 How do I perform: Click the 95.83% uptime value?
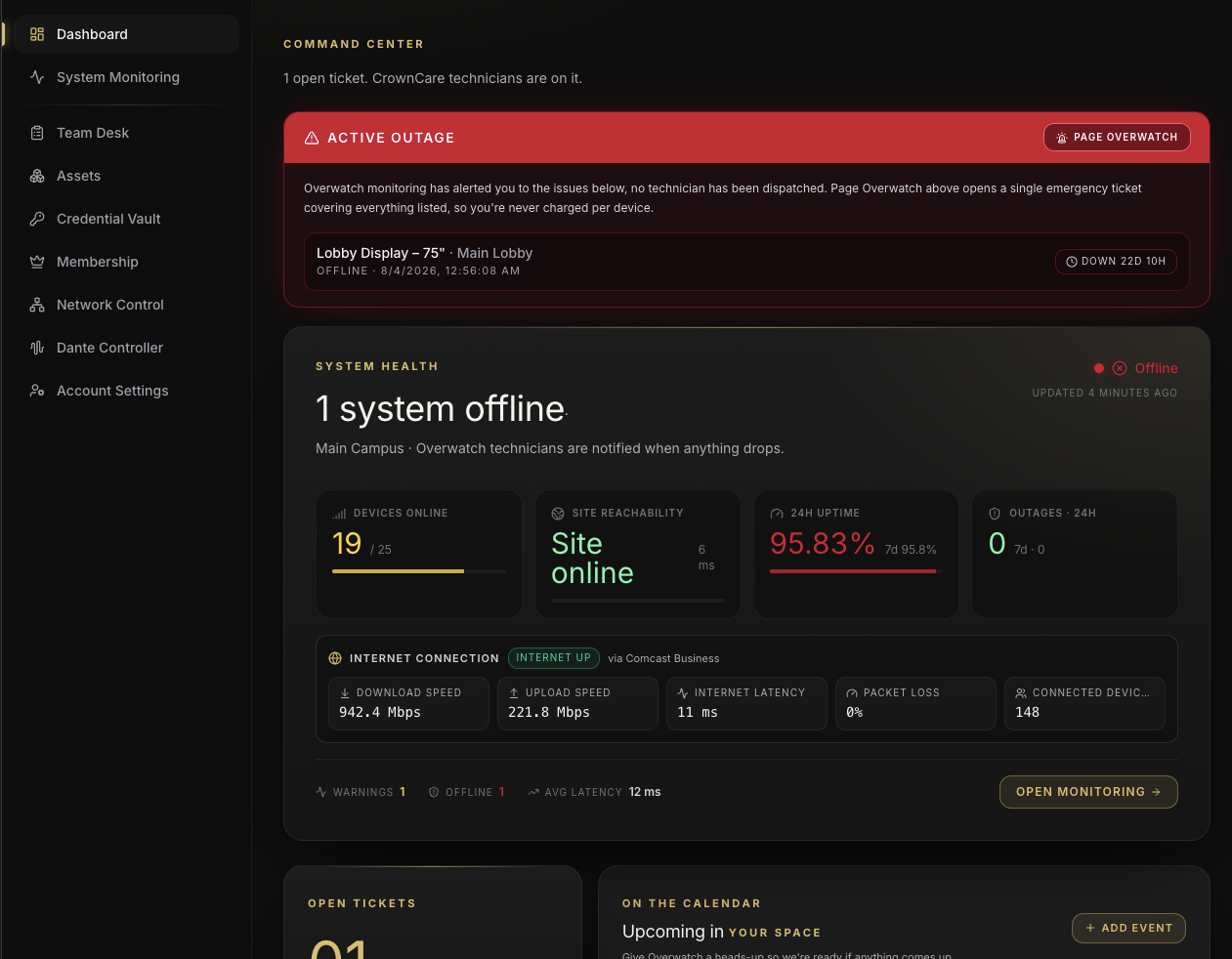coord(823,543)
